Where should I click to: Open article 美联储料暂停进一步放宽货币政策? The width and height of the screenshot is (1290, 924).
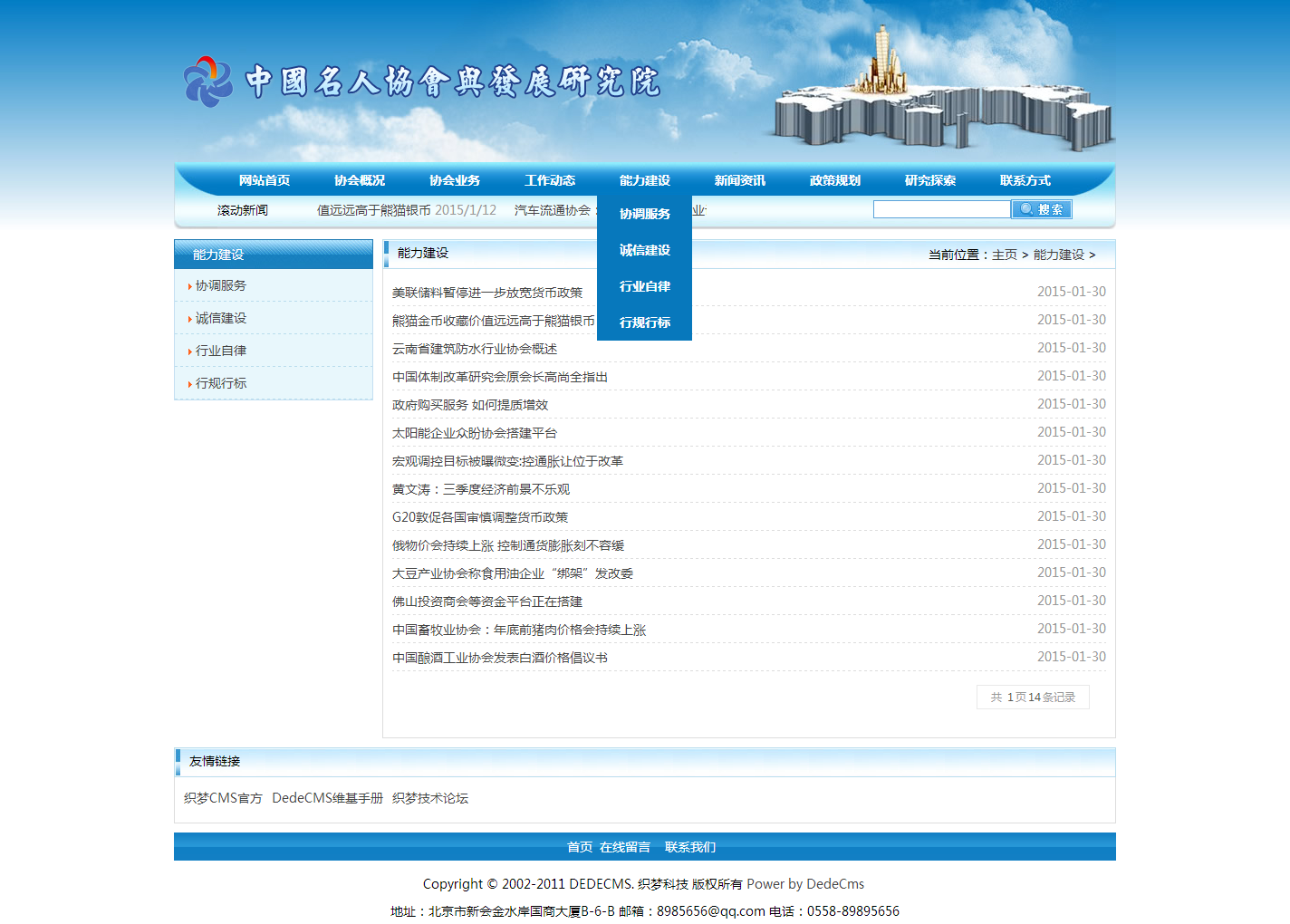point(487,293)
